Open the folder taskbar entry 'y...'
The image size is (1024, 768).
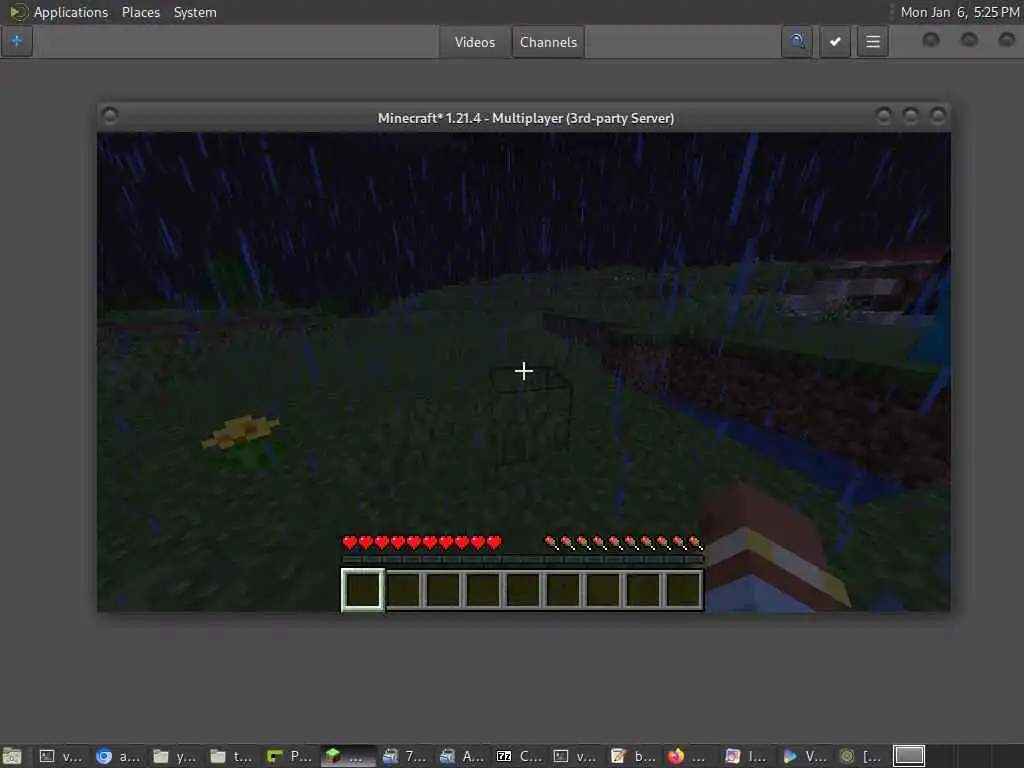[174, 756]
